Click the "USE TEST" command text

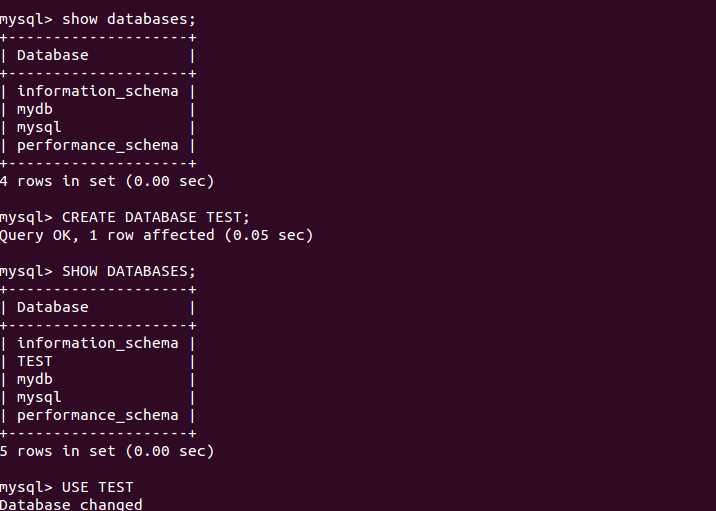pos(97,487)
